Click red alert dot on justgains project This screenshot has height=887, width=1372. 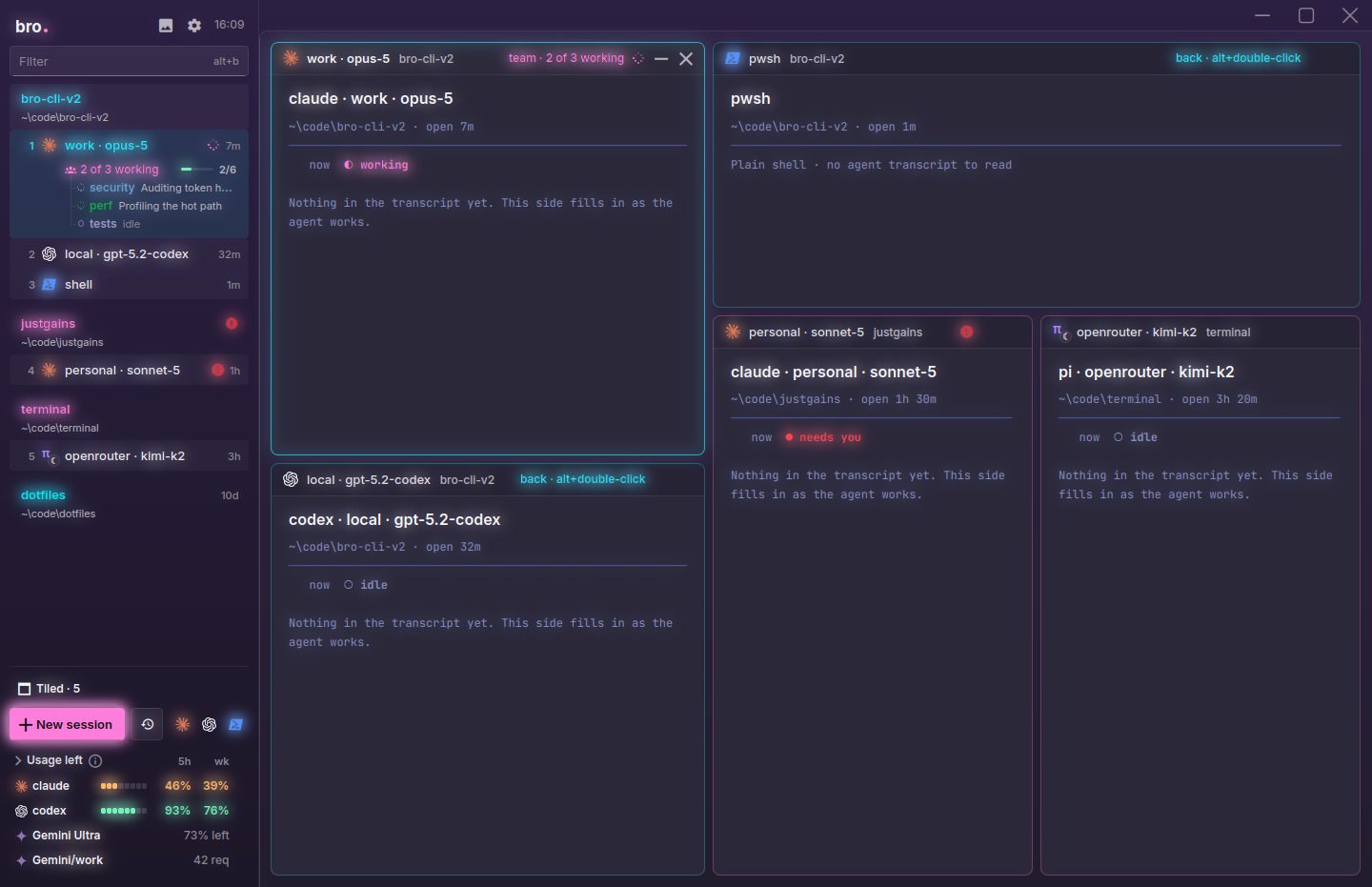[232, 324]
